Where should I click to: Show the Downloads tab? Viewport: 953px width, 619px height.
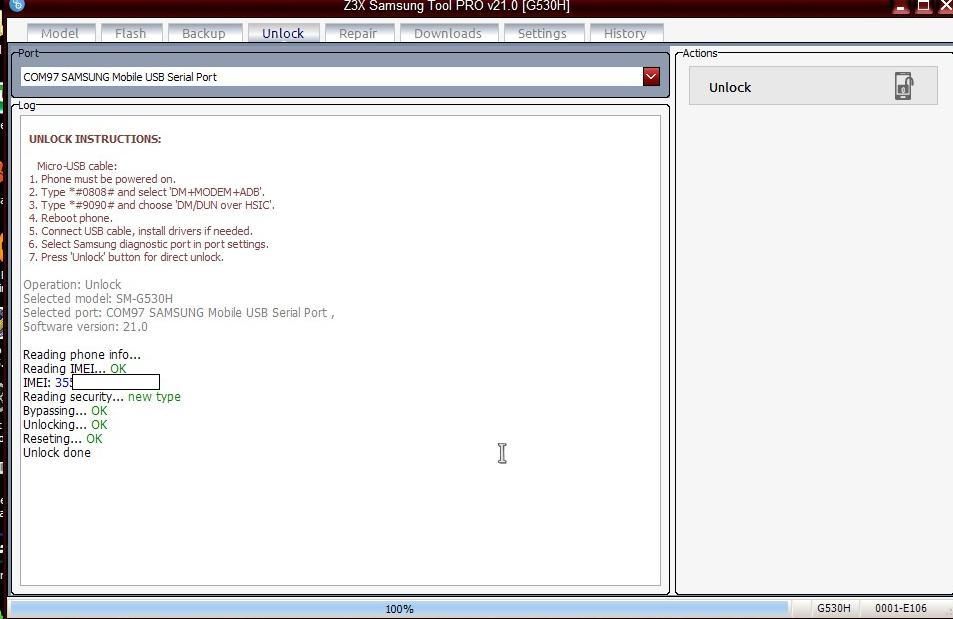tap(447, 33)
